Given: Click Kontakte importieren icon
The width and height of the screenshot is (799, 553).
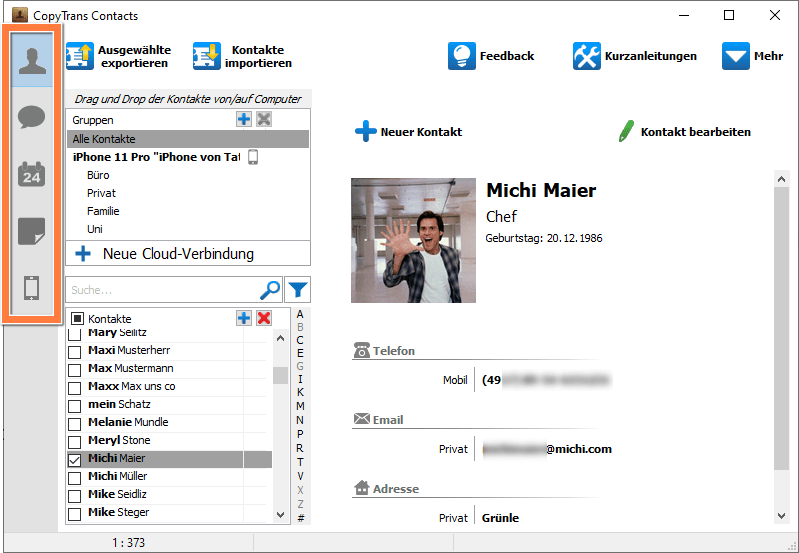Looking at the screenshot, I should click(x=206, y=56).
